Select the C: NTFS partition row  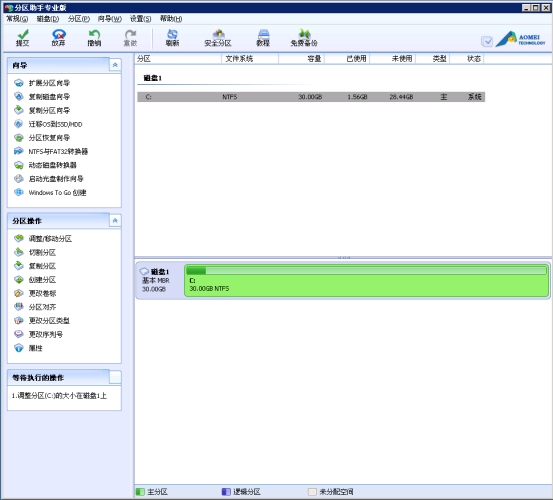[x=311, y=97]
